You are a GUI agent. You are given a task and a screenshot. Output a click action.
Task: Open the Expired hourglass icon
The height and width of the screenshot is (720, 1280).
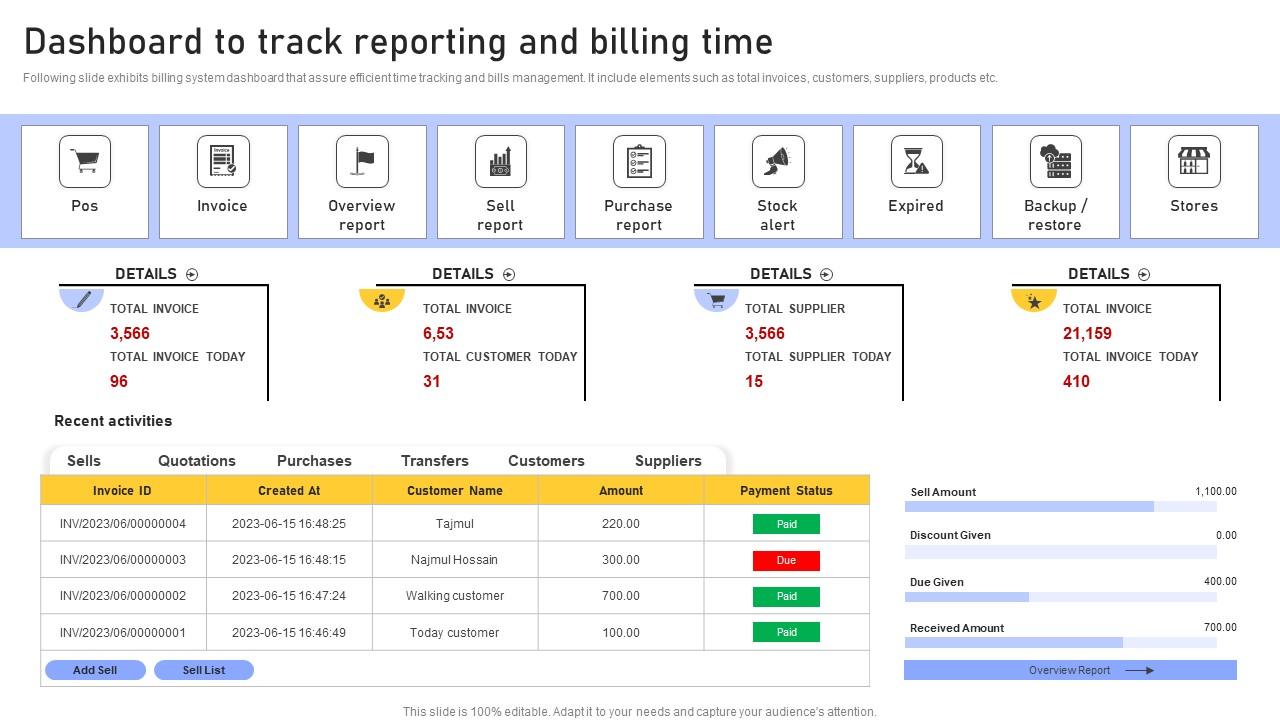[x=916, y=162]
